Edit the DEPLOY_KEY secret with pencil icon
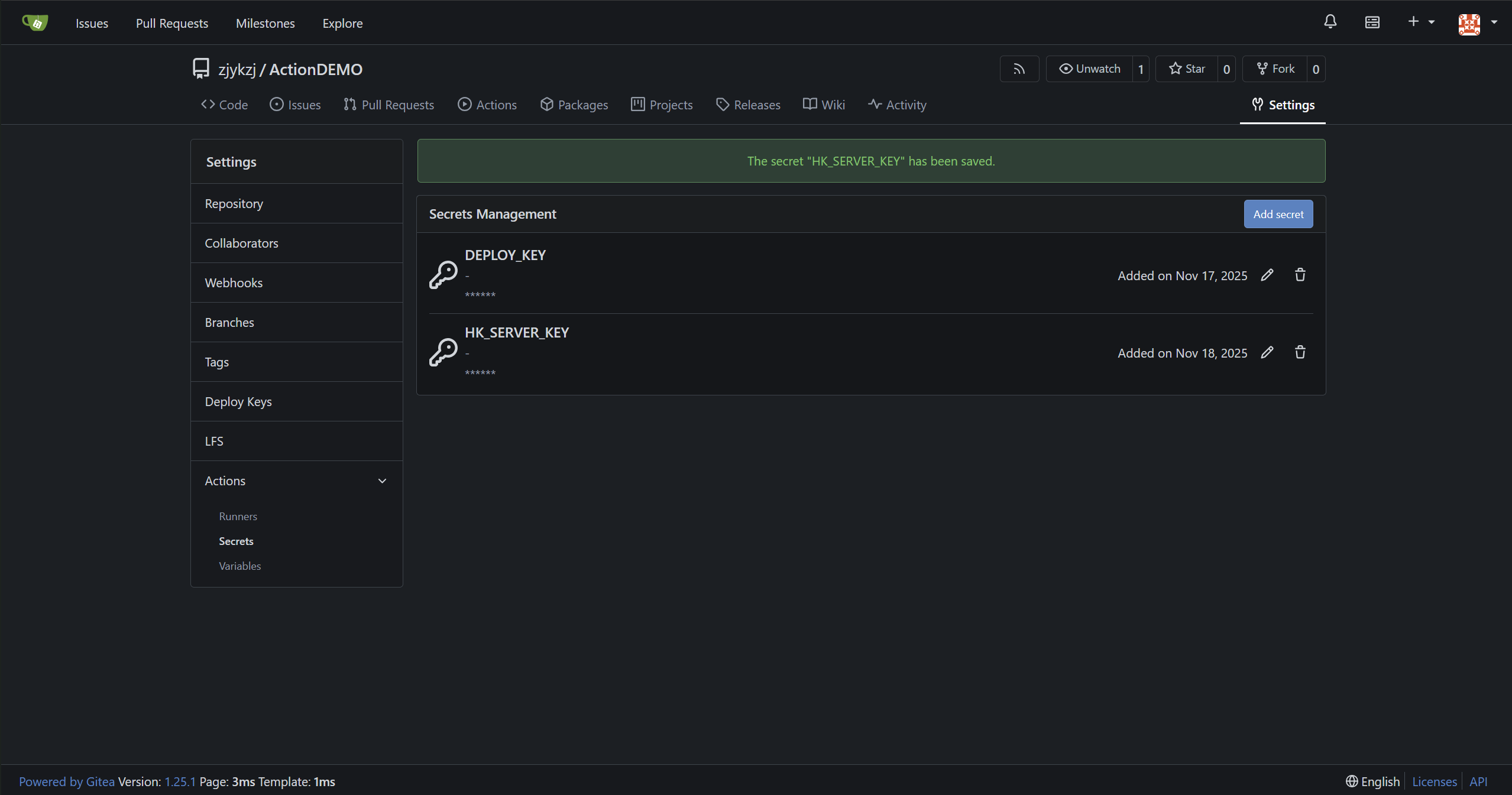The image size is (1512, 795). (x=1267, y=275)
